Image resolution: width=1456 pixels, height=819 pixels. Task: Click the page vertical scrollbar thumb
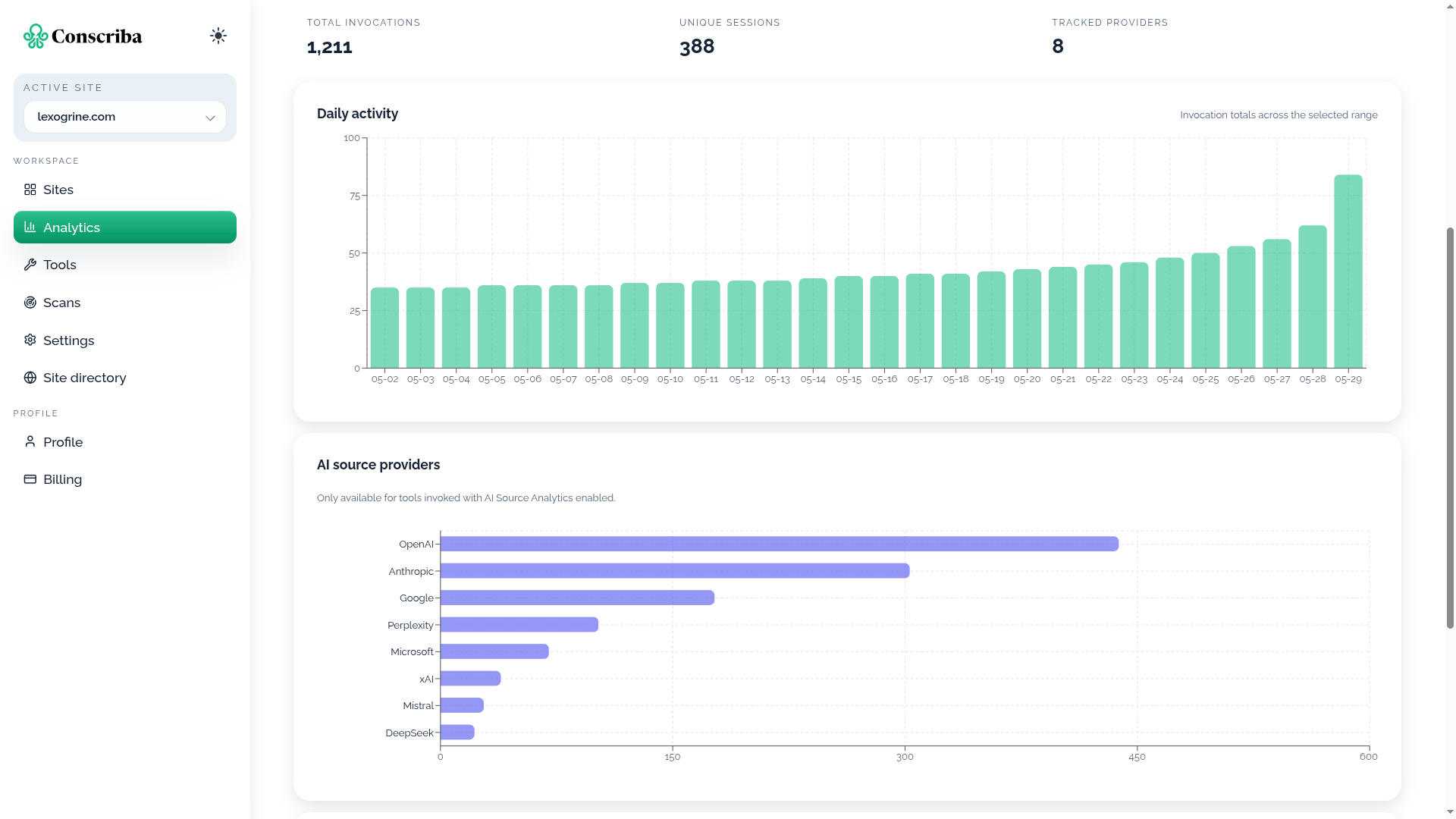pyautogui.click(x=1450, y=428)
